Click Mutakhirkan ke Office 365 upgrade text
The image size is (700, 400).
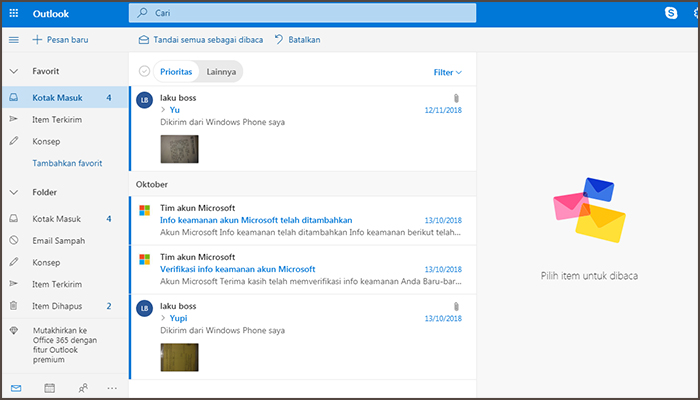(x=65, y=345)
